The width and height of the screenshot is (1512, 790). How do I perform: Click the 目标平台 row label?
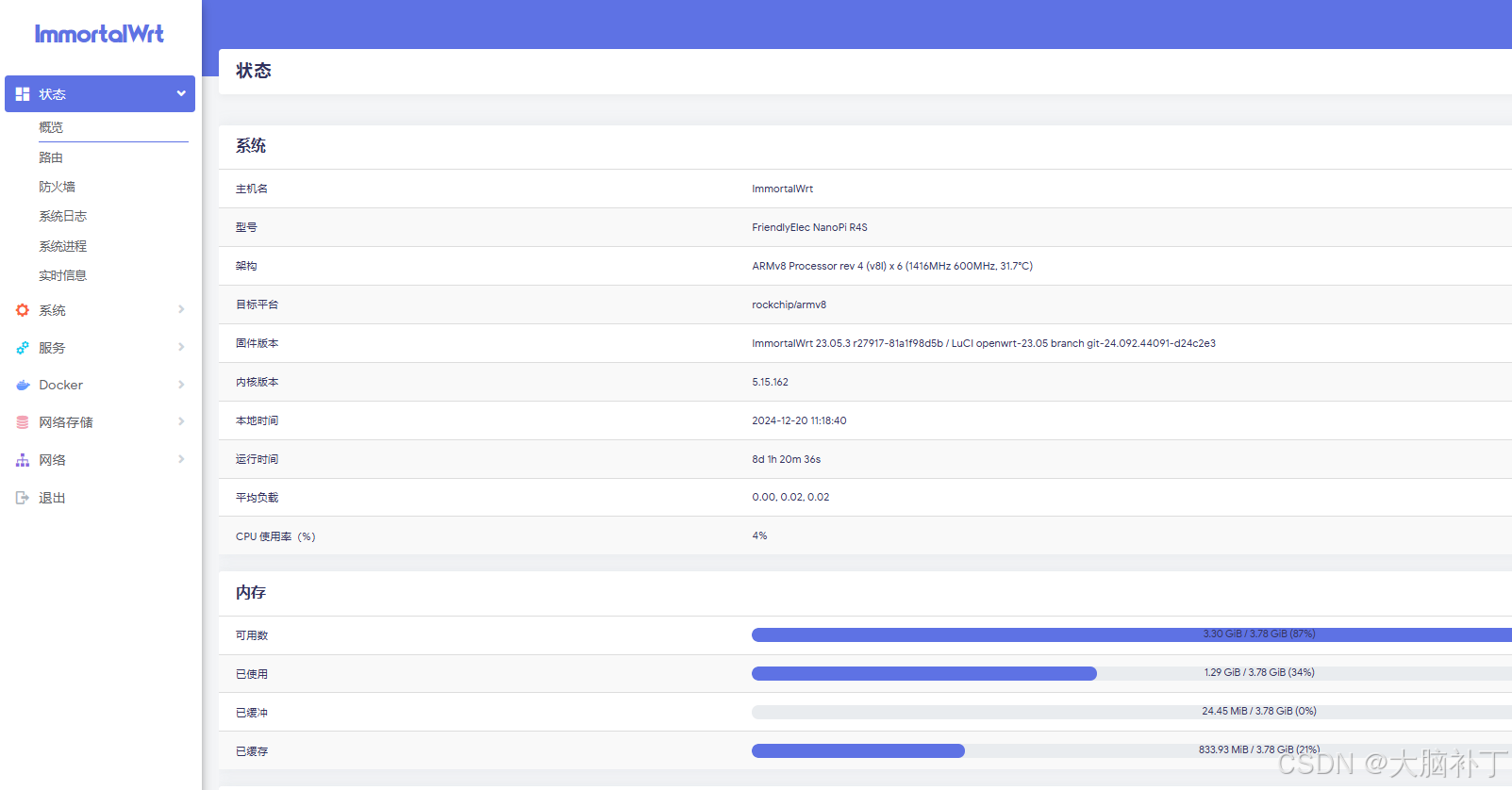(257, 304)
